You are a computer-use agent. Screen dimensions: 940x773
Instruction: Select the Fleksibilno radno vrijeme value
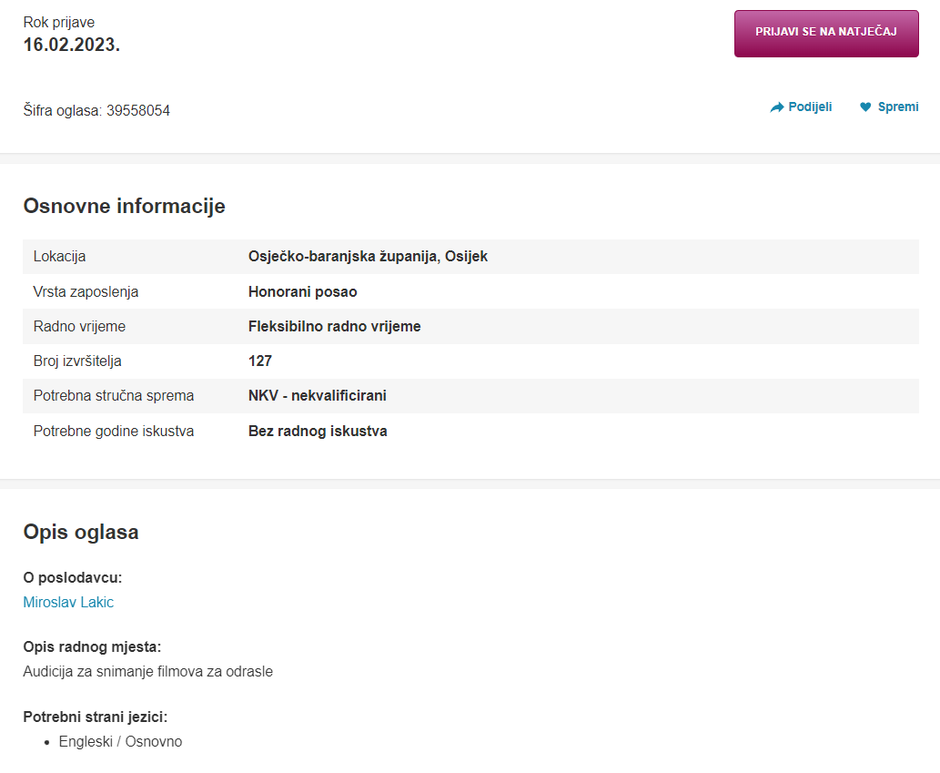(x=334, y=326)
